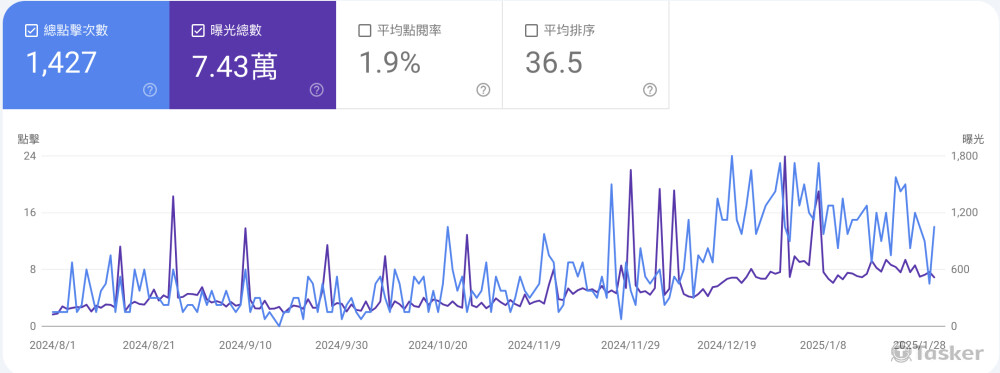
Task: Select the 1.9% average CTR value
Action: click(x=390, y=62)
